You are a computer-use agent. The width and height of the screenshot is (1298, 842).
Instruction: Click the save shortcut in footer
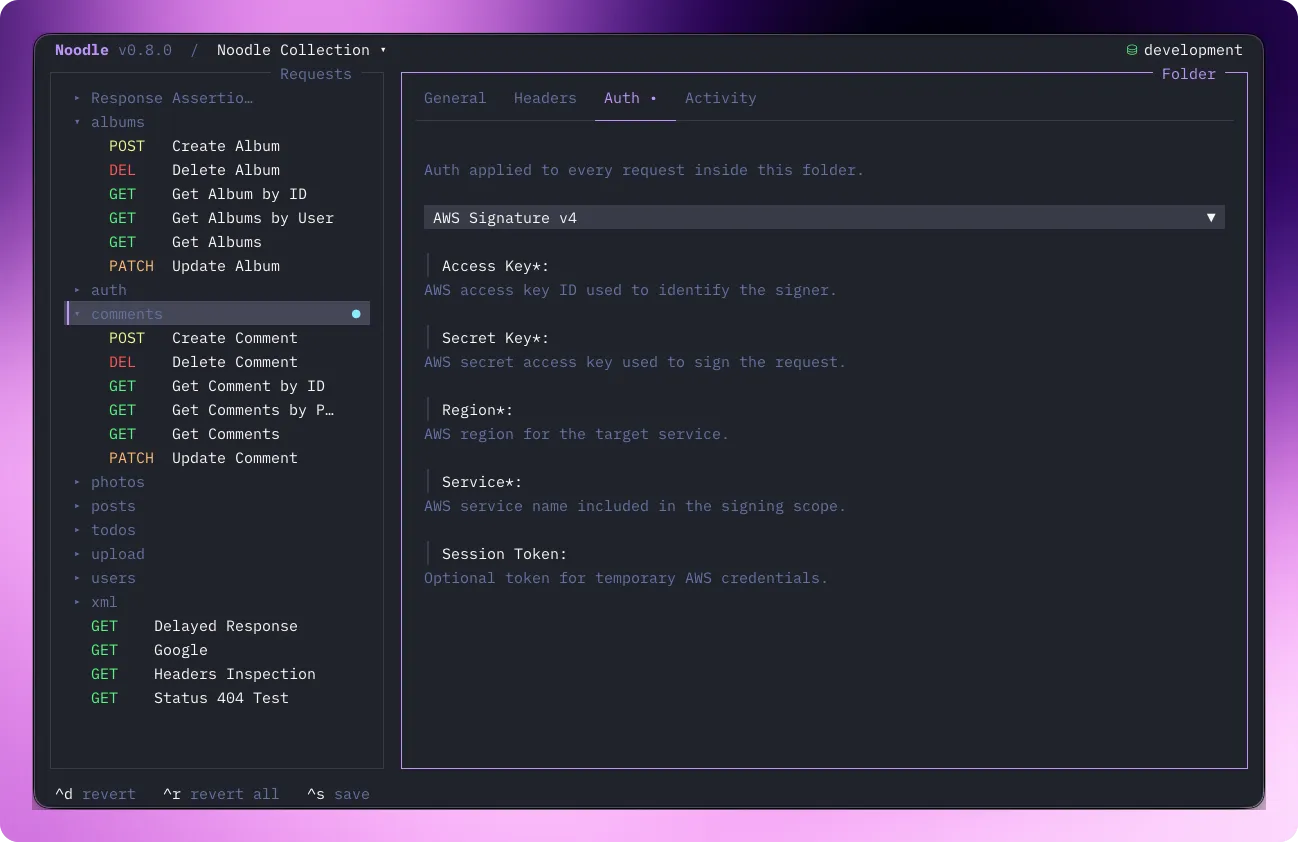pyautogui.click(x=338, y=794)
